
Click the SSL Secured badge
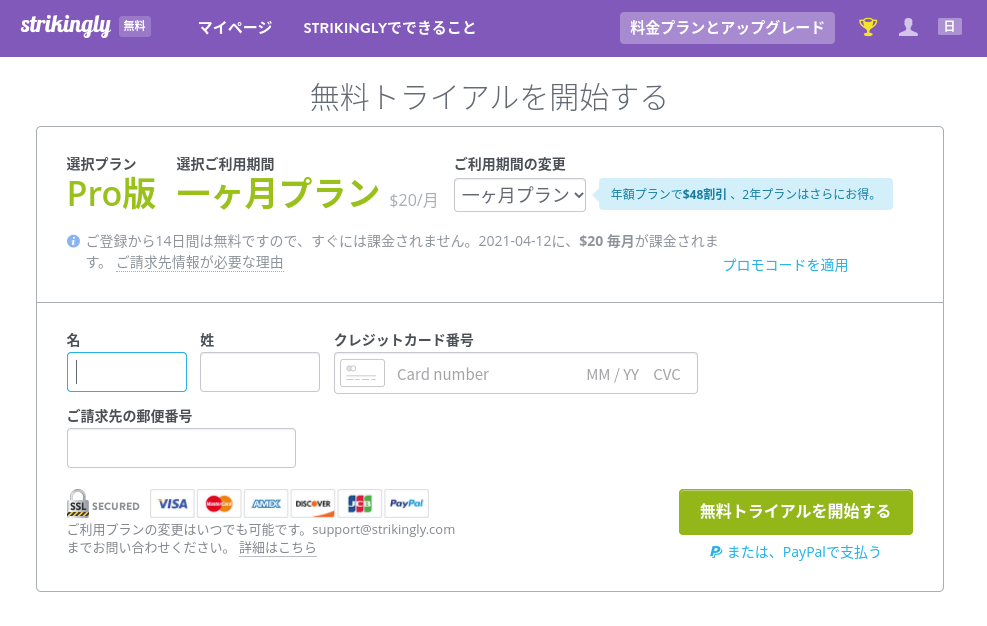[x=103, y=504]
